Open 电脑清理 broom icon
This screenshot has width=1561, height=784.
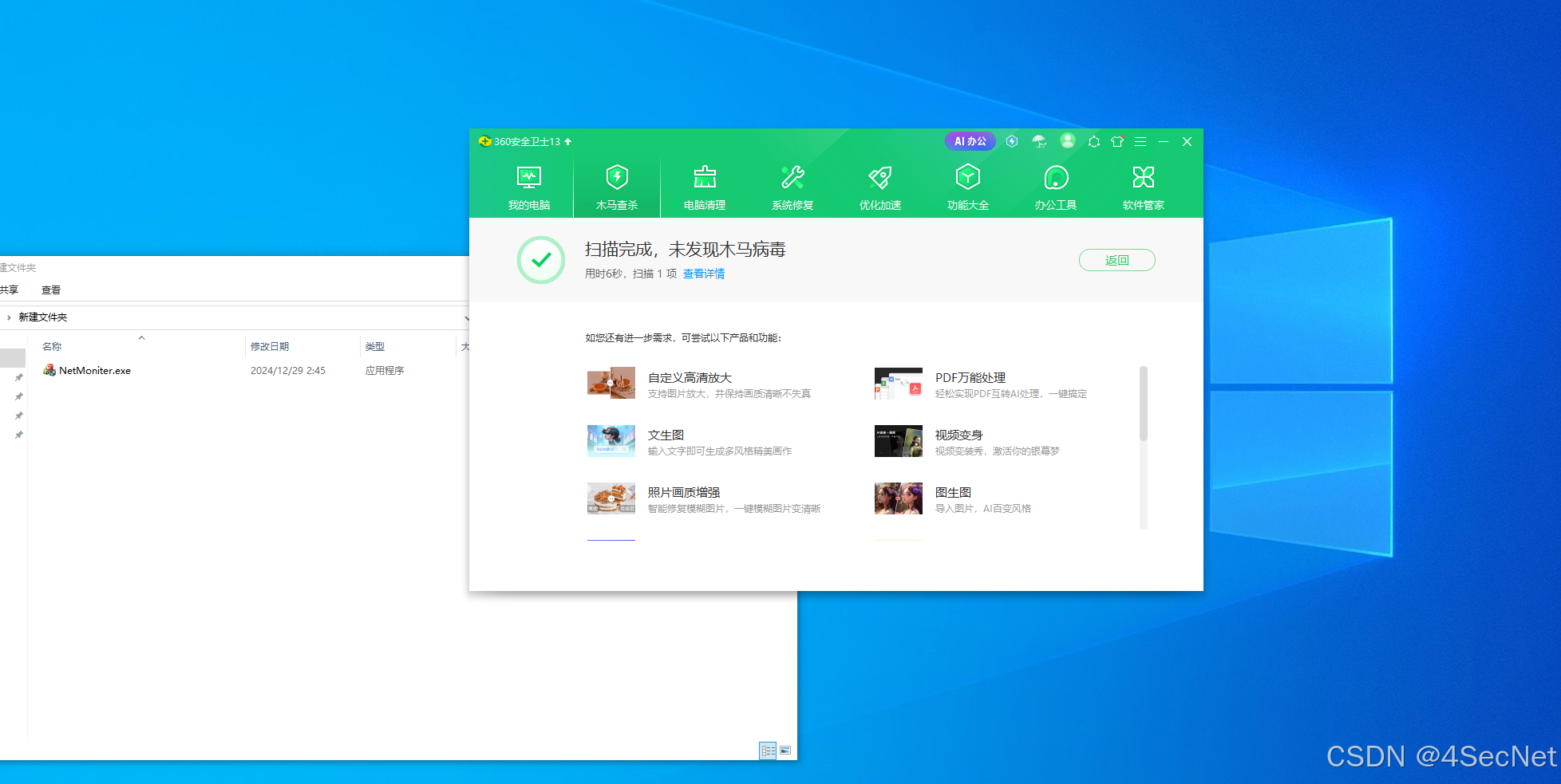coord(705,177)
